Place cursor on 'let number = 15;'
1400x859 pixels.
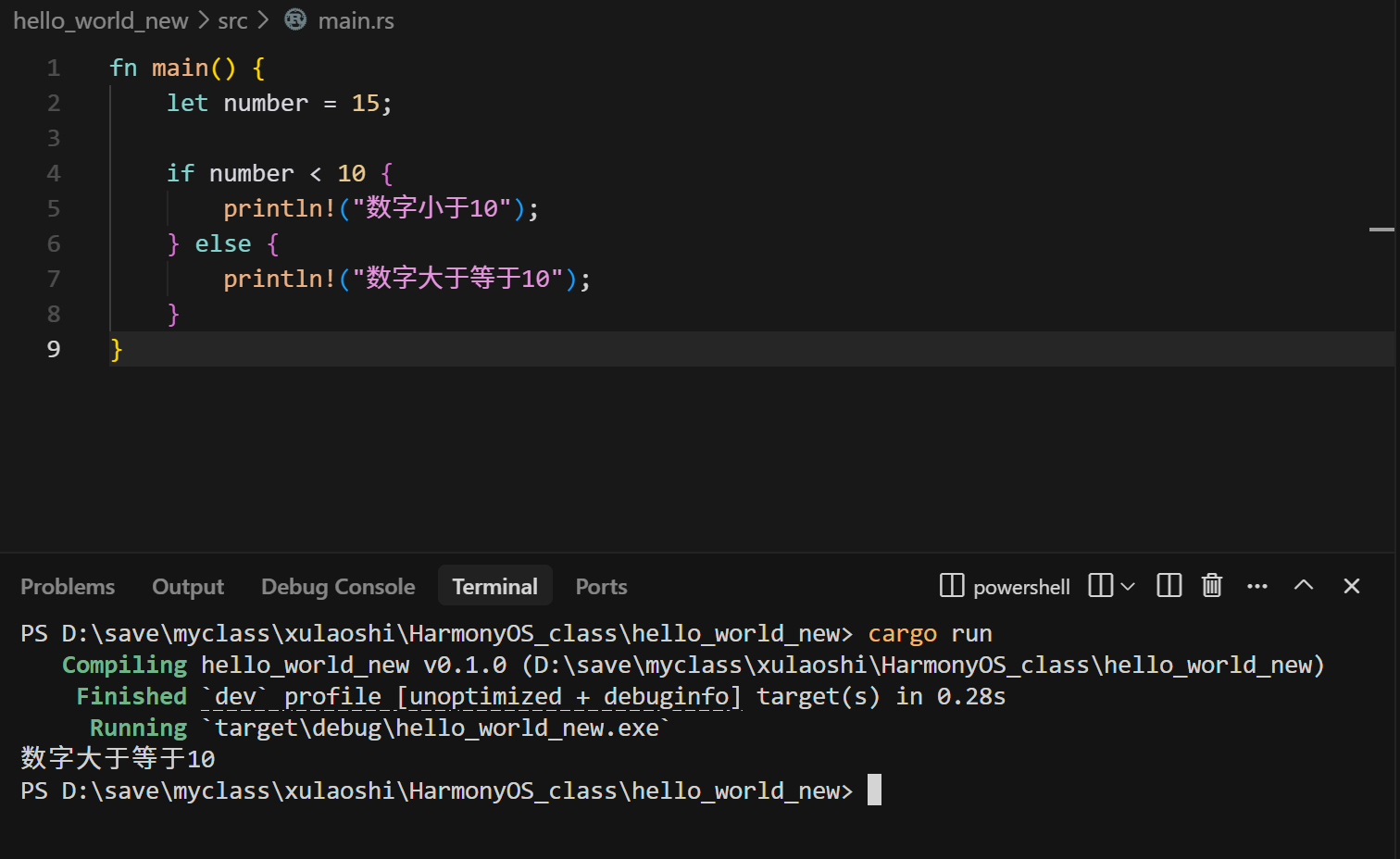[280, 104]
